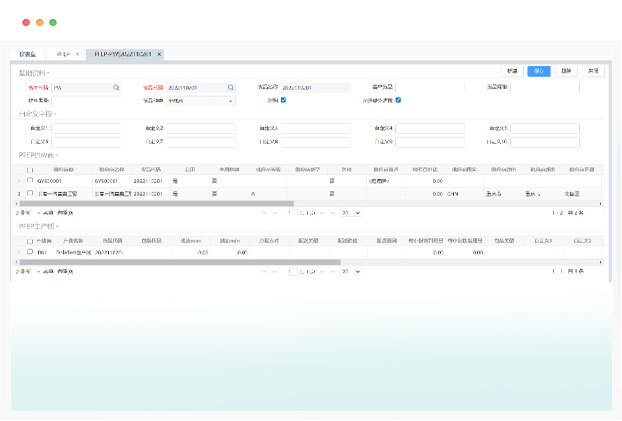Collapse the basic info section header

(x=34, y=73)
